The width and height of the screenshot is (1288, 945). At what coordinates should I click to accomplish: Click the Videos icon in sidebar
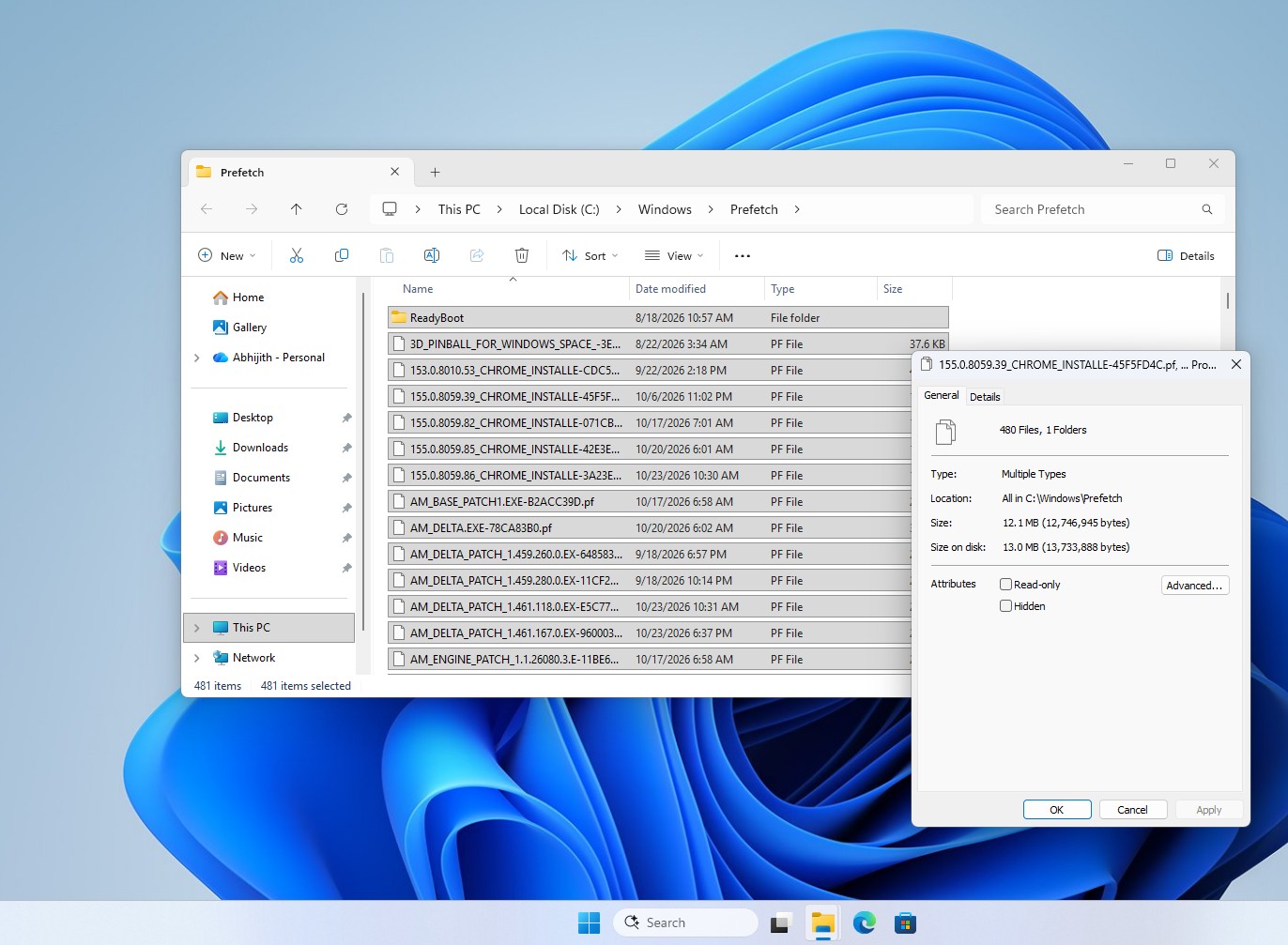click(x=221, y=568)
